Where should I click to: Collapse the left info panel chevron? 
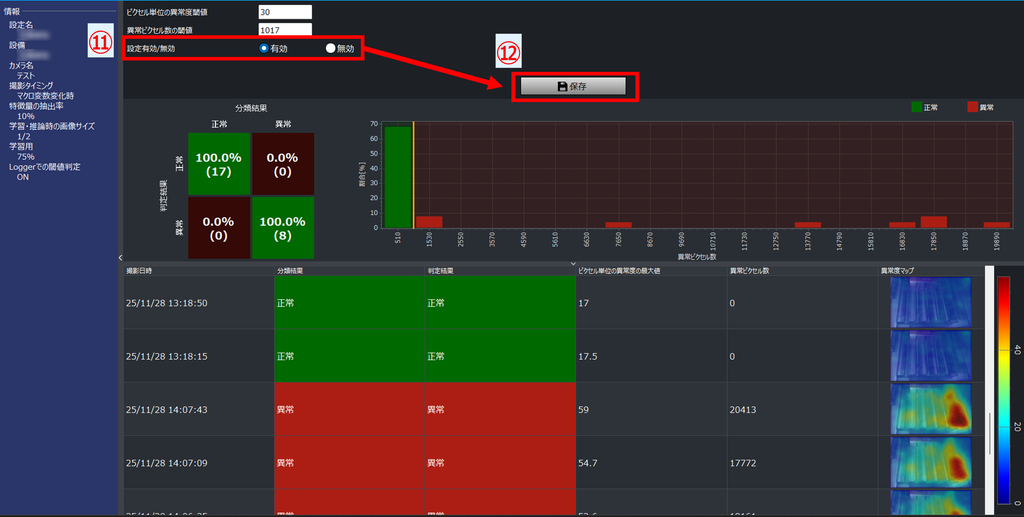[120, 258]
